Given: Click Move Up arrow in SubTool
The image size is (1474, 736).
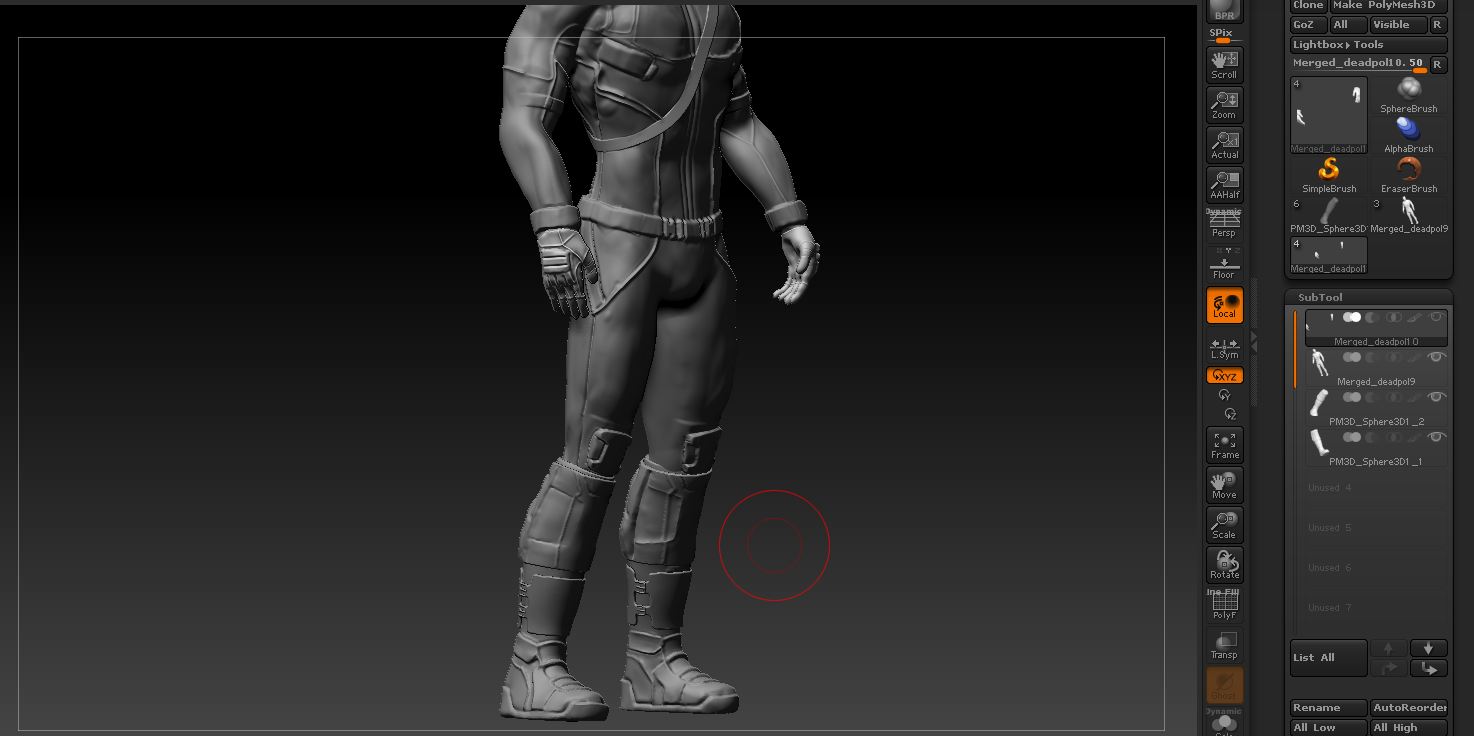Looking at the screenshot, I should (1388, 668).
